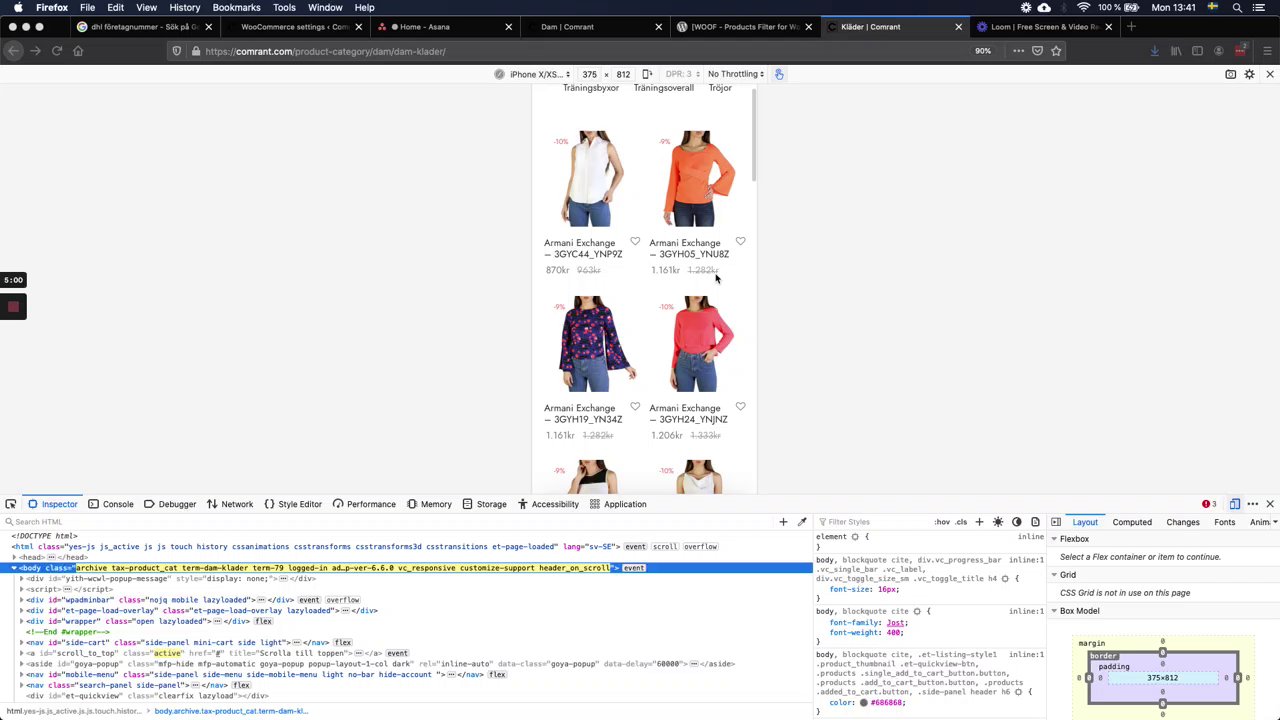Add Armani Exchange 3GYH24 to wishlist
This screenshot has height=720, width=1280.
click(740, 406)
